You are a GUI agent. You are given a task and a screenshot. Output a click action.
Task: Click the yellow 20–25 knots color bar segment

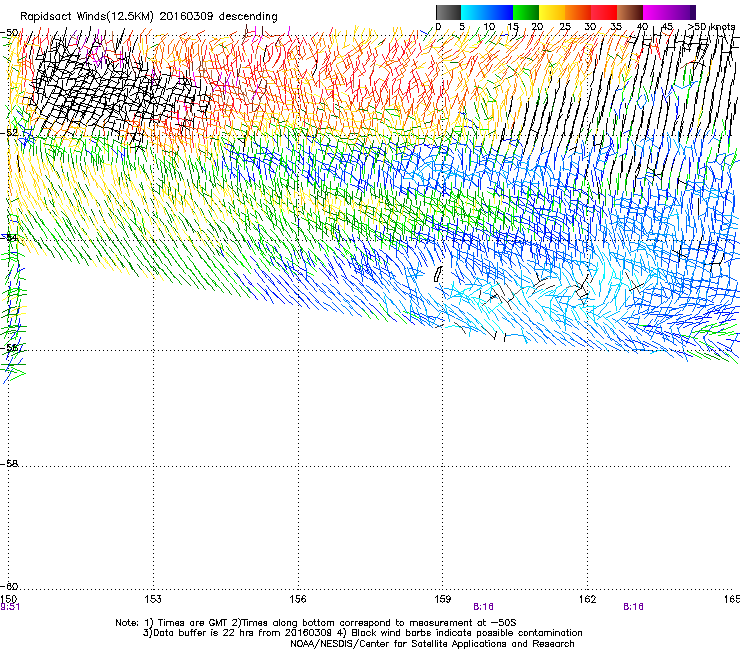pyautogui.click(x=552, y=12)
